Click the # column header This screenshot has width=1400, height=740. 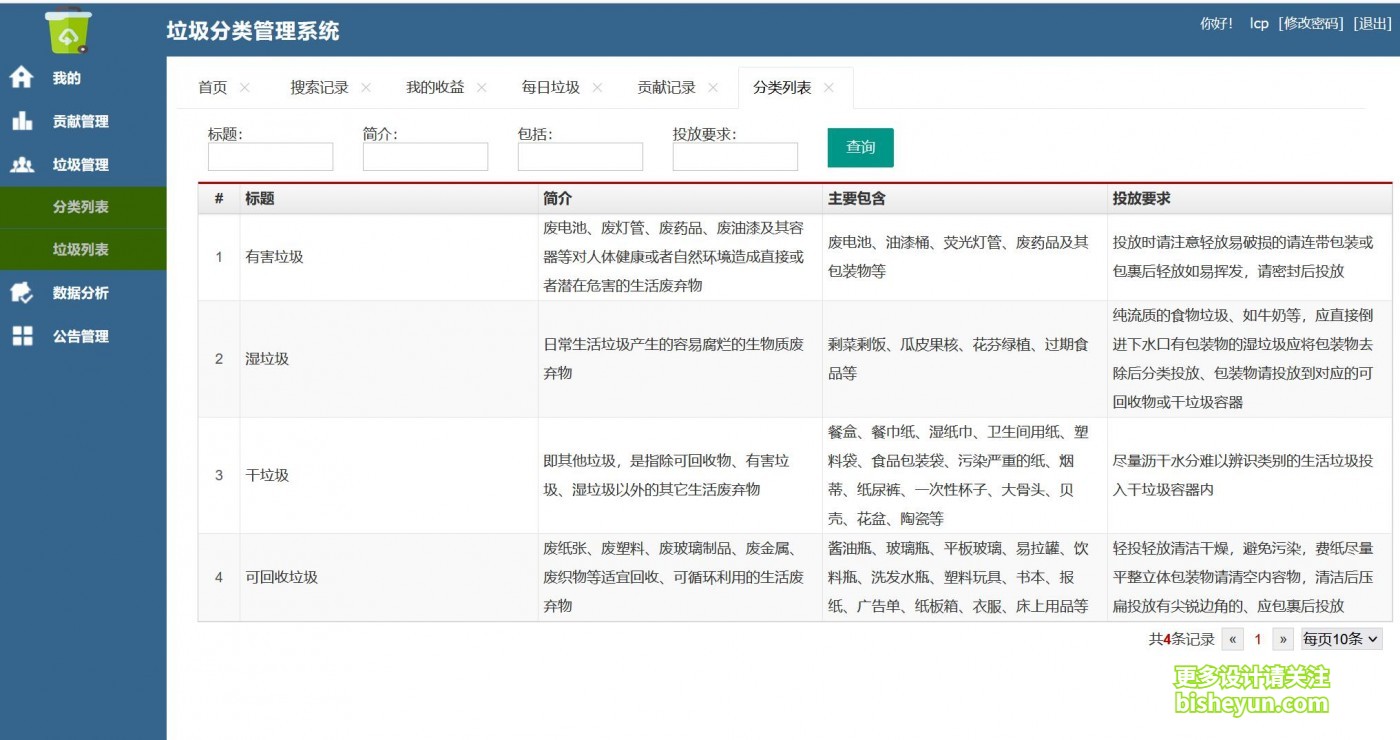tap(219, 199)
